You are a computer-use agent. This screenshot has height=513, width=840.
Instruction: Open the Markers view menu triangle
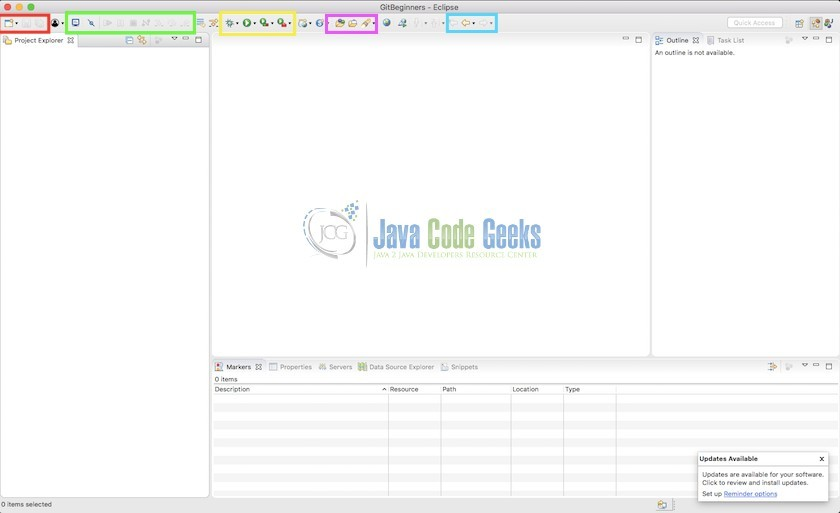tap(805, 365)
